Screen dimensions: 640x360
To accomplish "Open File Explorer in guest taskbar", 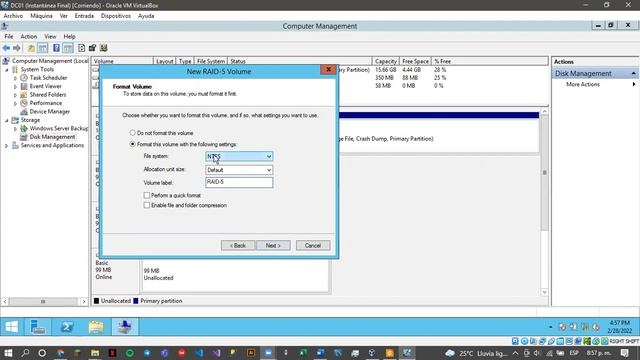I will point(96,327).
